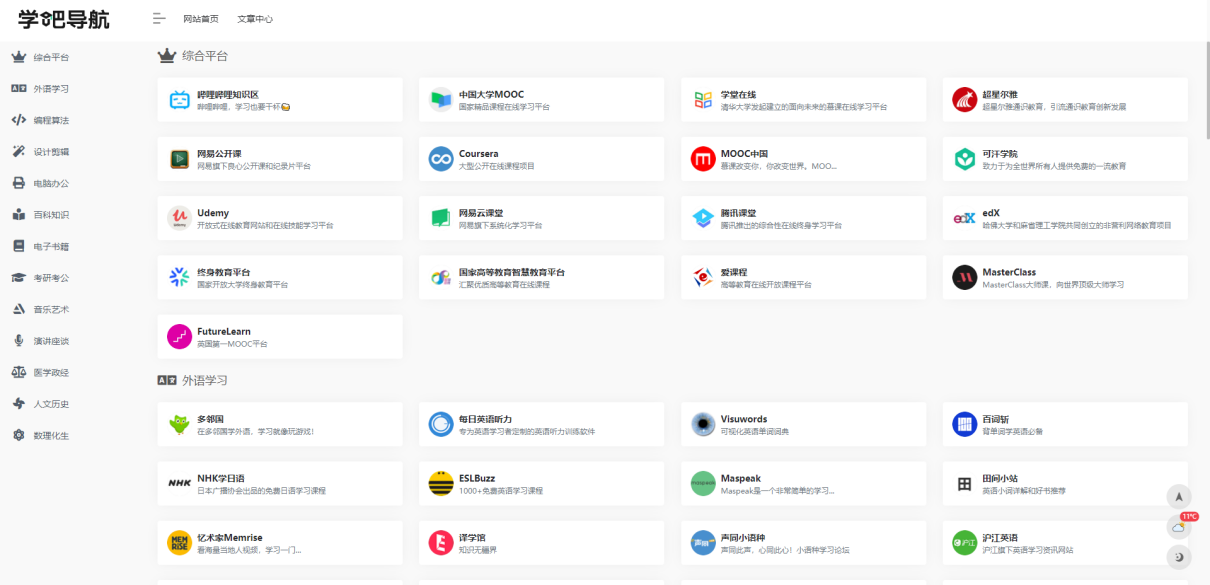This screenshot has height=585, width=1210.
Task: Open the Coursera title link
Action: (479, 154)
